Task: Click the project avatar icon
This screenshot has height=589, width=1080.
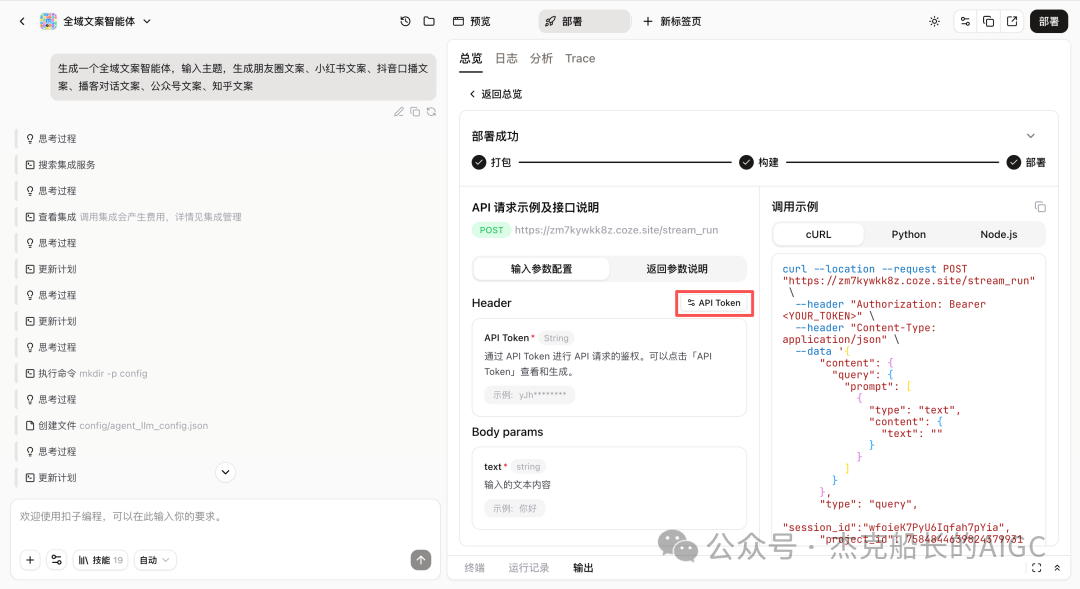Action: click(48, 21)
